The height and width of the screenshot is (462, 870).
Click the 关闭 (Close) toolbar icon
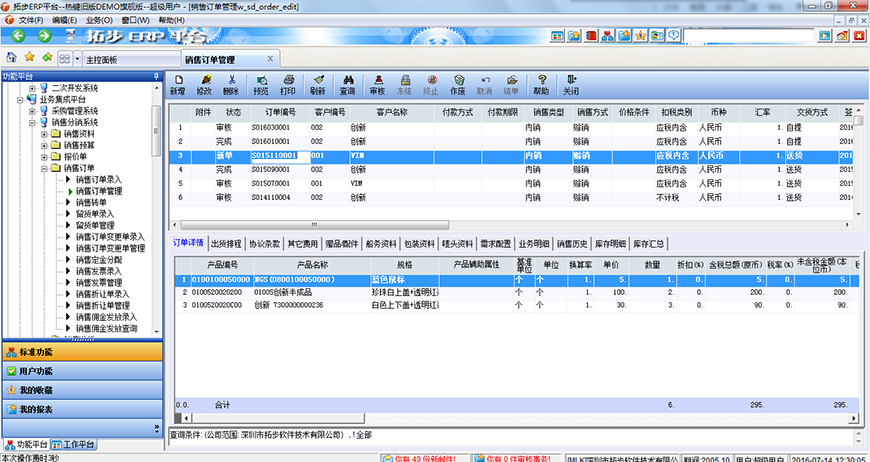pyautogui.click(x=571, y=84)
